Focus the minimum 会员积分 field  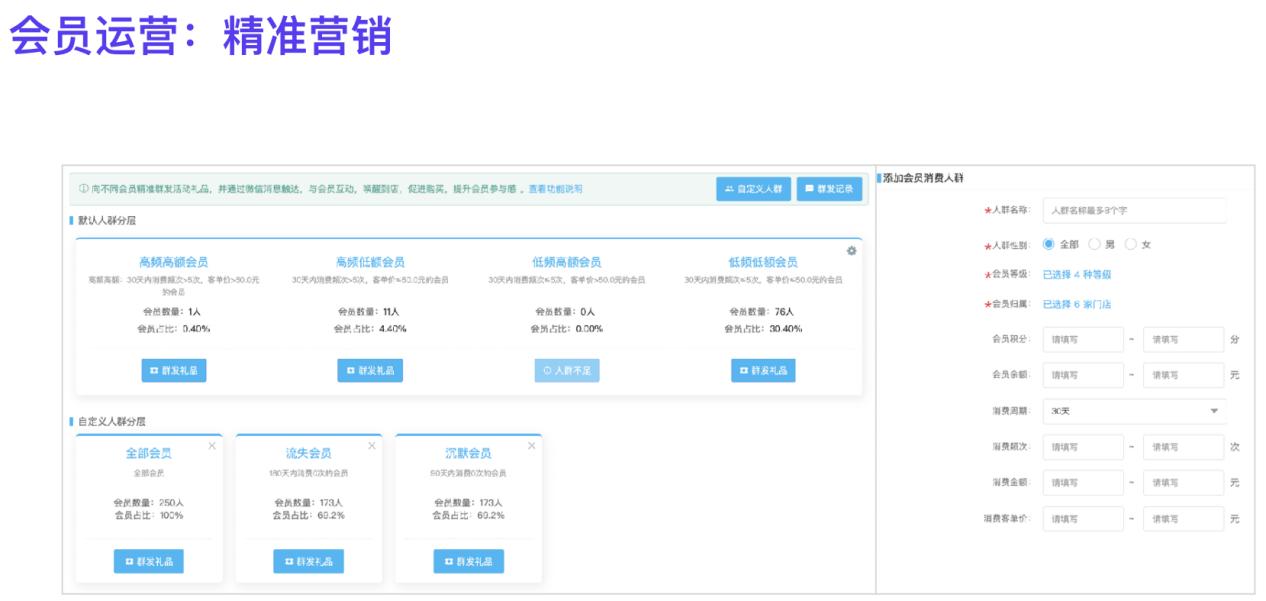click(1083, 339)
